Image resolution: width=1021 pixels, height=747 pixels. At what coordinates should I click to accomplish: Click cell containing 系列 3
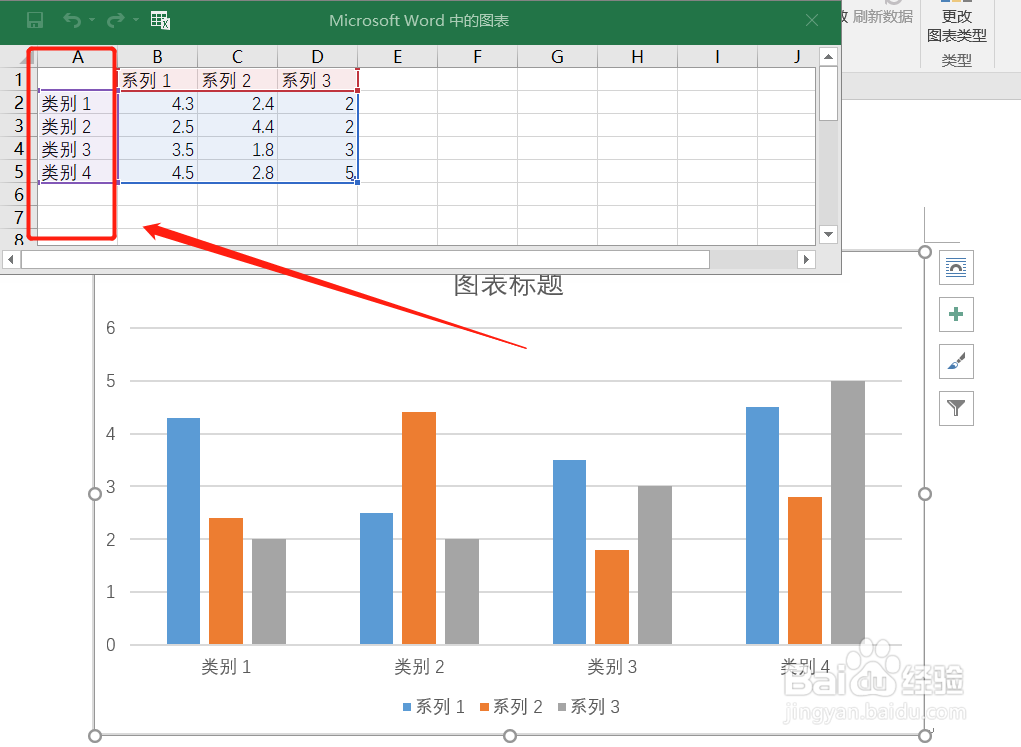(x=318, y=80)
